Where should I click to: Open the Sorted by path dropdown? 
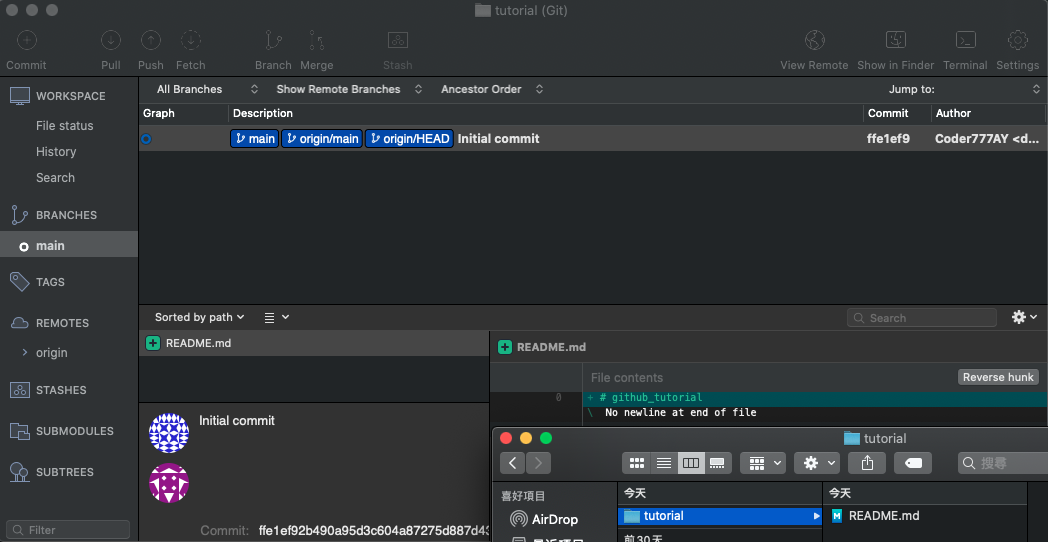[199, 317]
